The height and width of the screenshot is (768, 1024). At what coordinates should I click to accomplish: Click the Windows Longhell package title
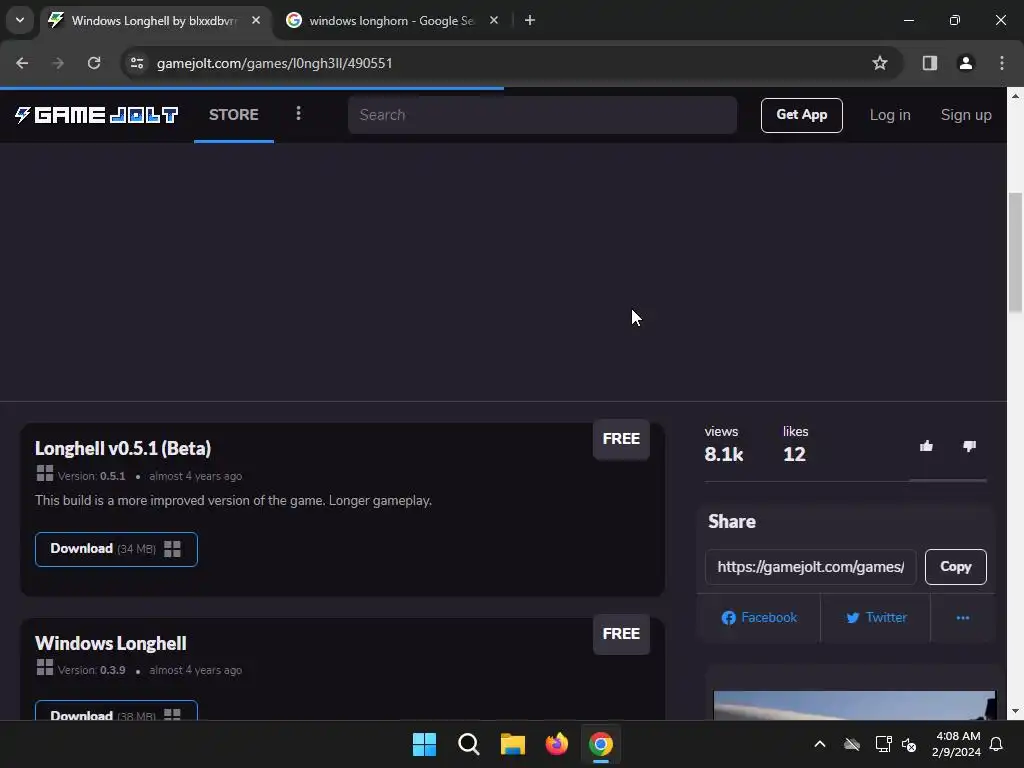point(111,643)
